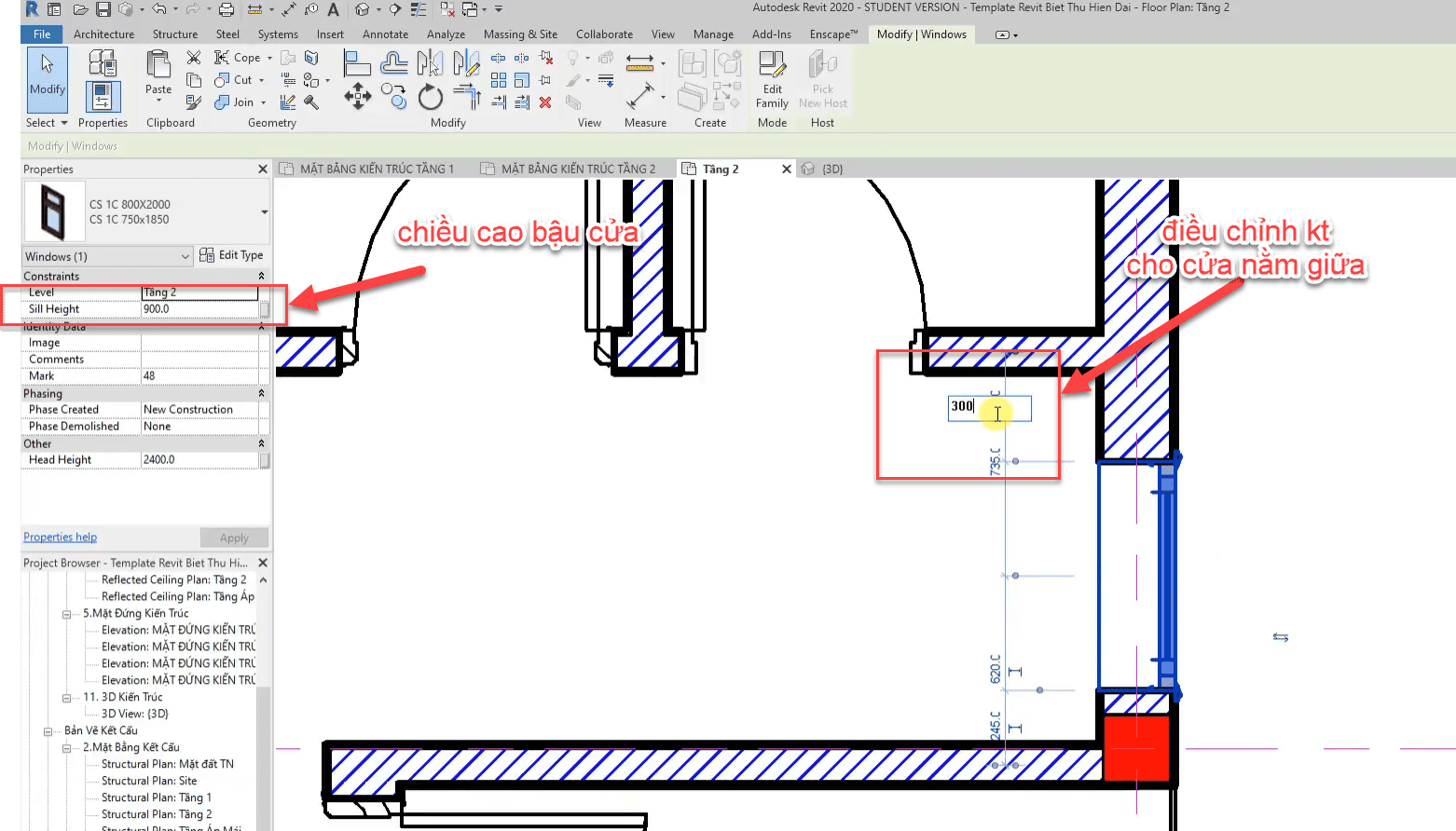The width and height of the screenshot is (1456, 831).
Task: Click the Text 'A' icon in quick access toolbar
Action: click(333, 9)
